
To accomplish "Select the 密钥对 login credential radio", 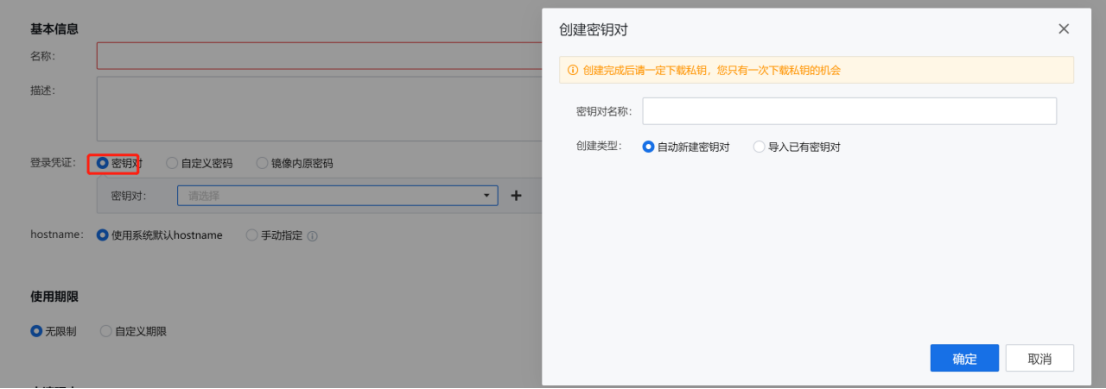I will (x=103, y=163).
